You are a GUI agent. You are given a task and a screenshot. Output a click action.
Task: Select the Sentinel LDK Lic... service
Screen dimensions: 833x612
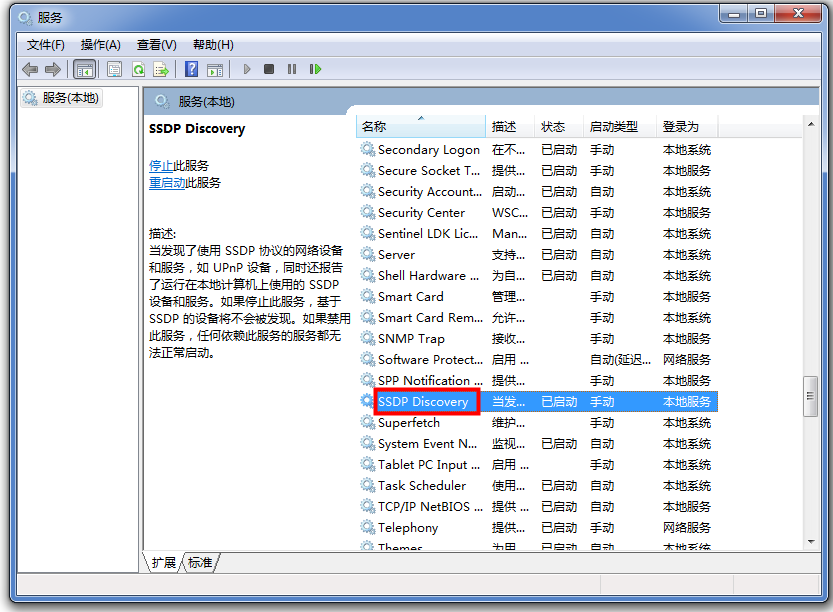pos(428,234)
